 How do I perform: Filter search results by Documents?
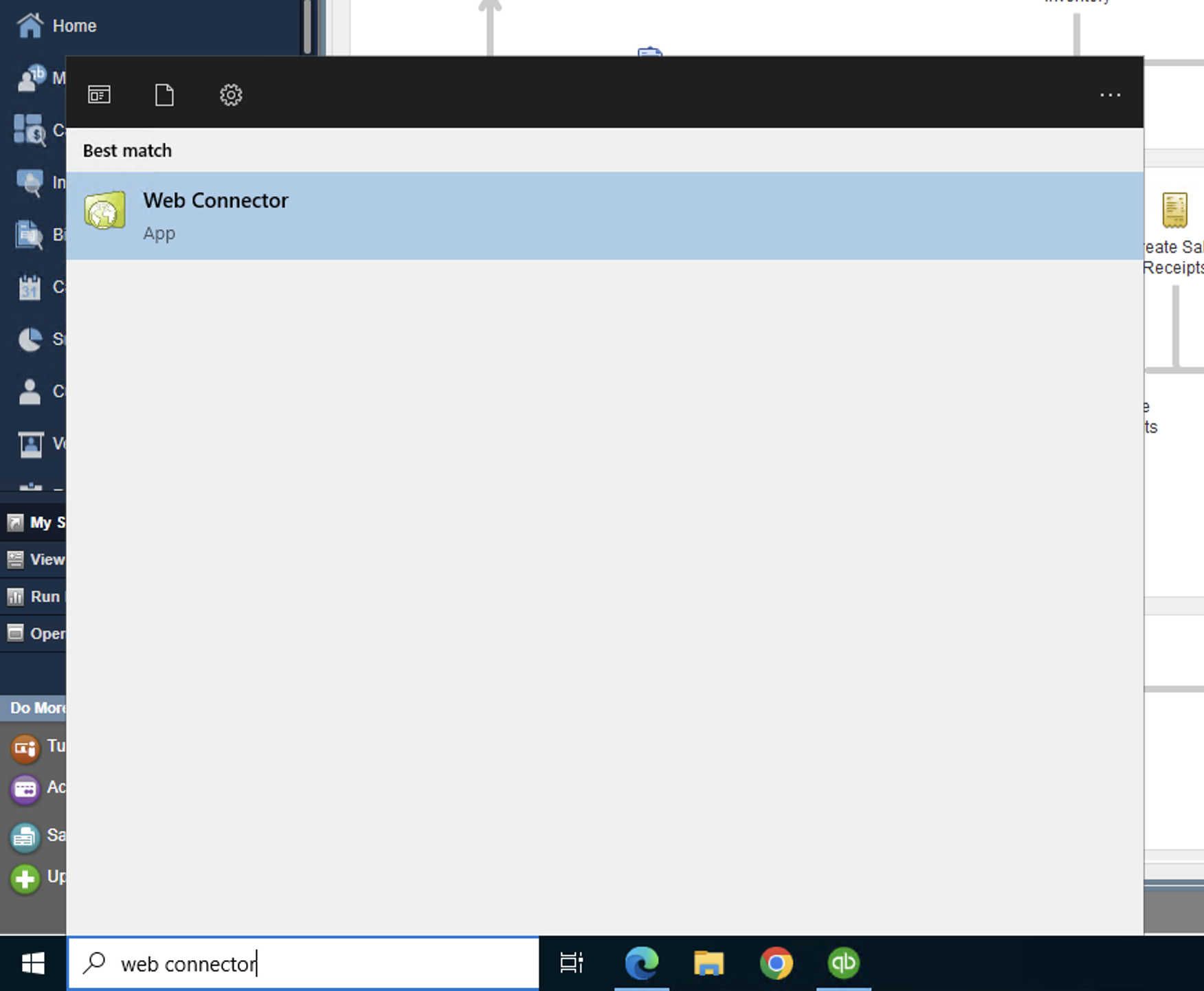164,94
